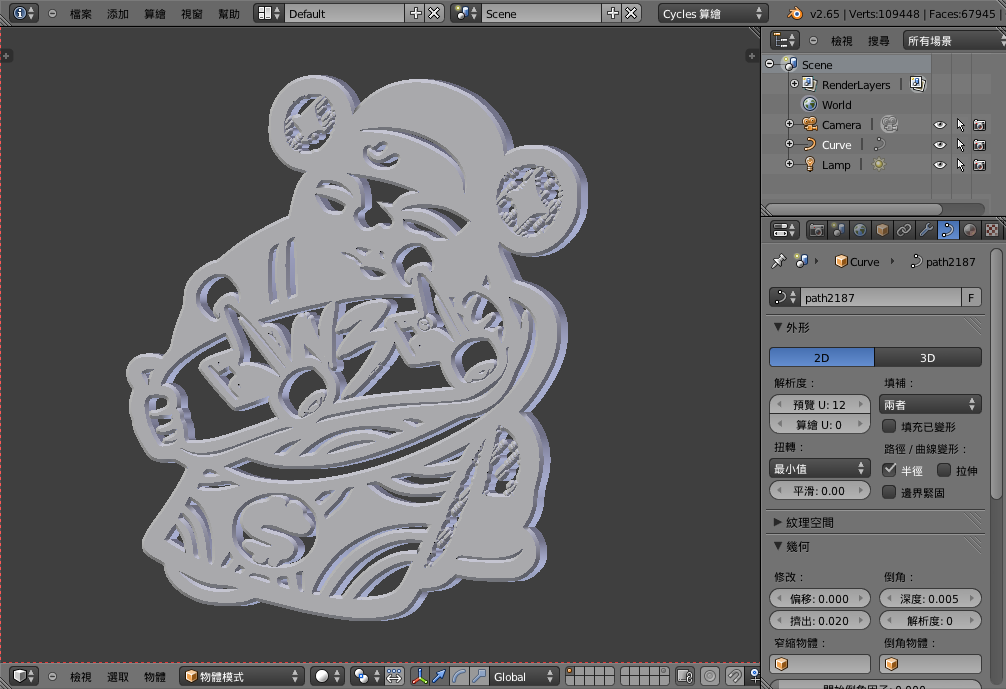
Task: Toggle selectability arrow for Curve
Action: coord(960,145)
